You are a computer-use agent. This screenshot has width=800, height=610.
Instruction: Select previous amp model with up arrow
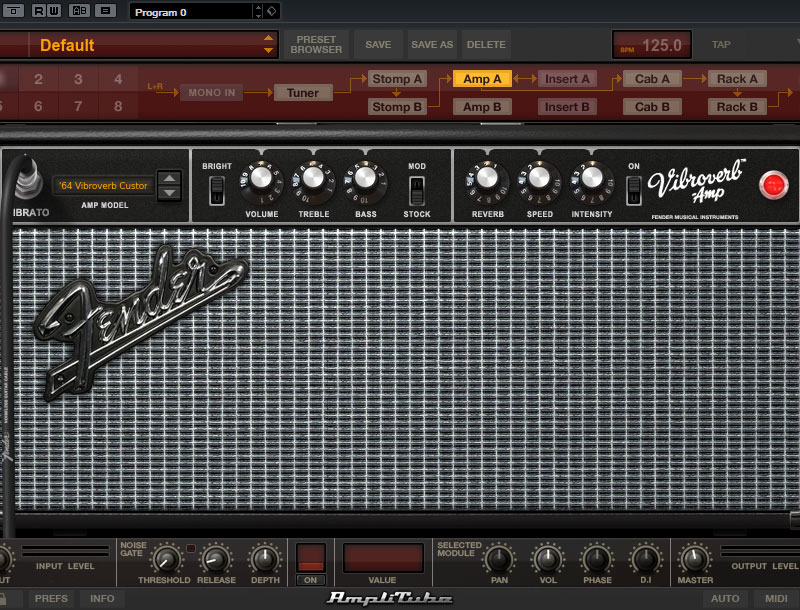[169, 179]
